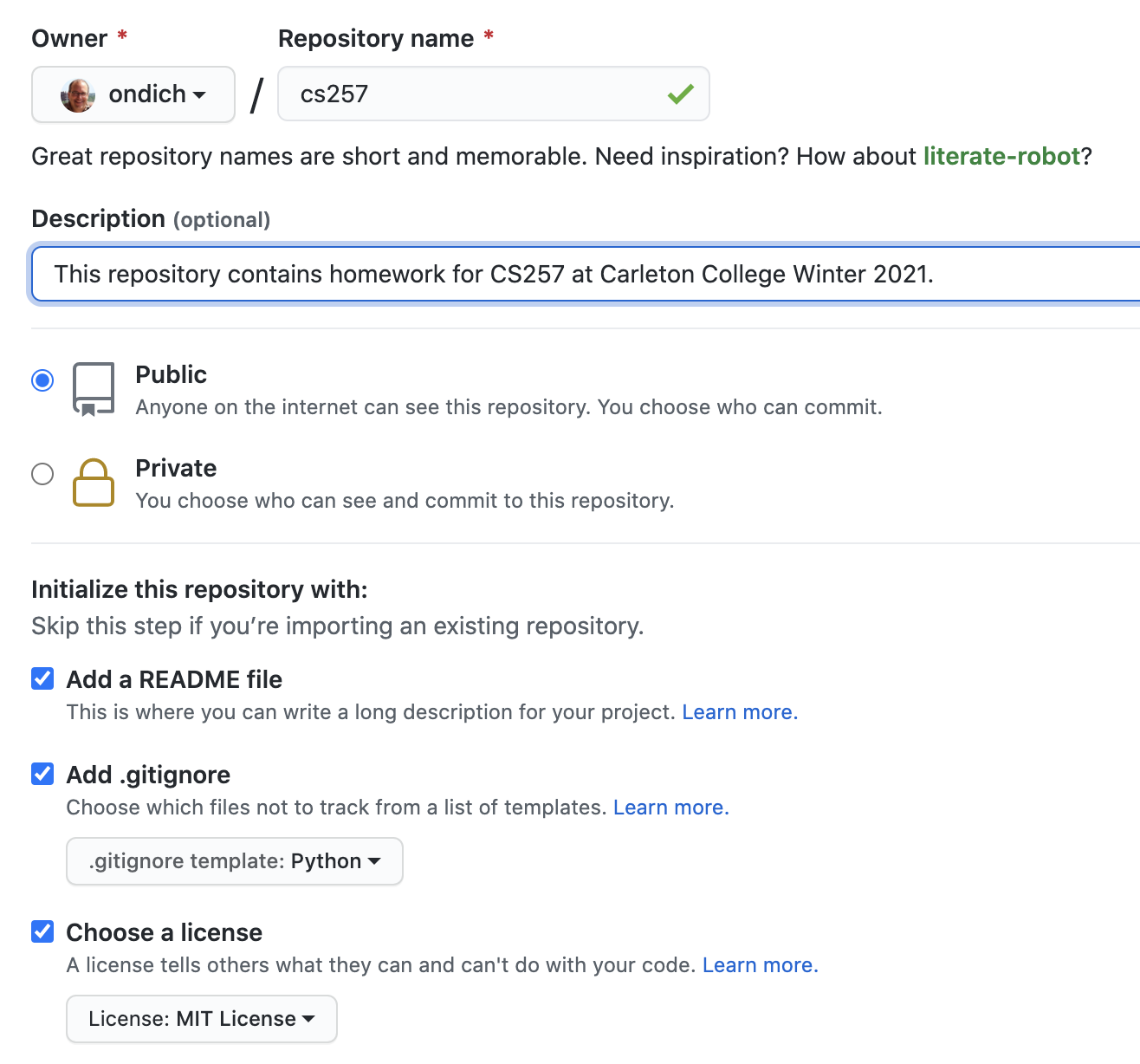The width and height of the screenshot is (1140, 1064).
Task: Disable the Choose a license checkbox
Action: pos(42,931)
